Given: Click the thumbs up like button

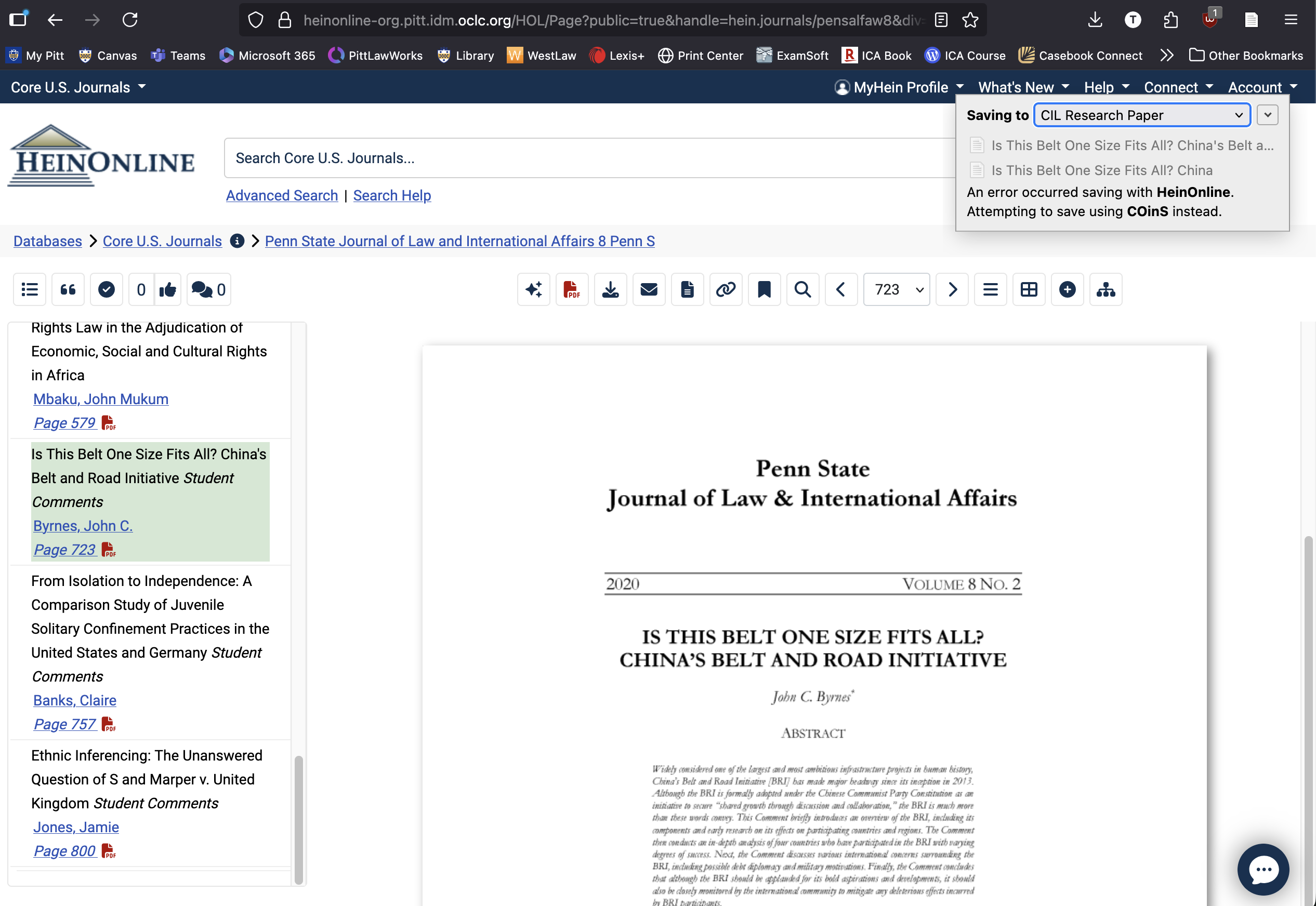Looking at the screenshot, I should click(x=167, y=289).
